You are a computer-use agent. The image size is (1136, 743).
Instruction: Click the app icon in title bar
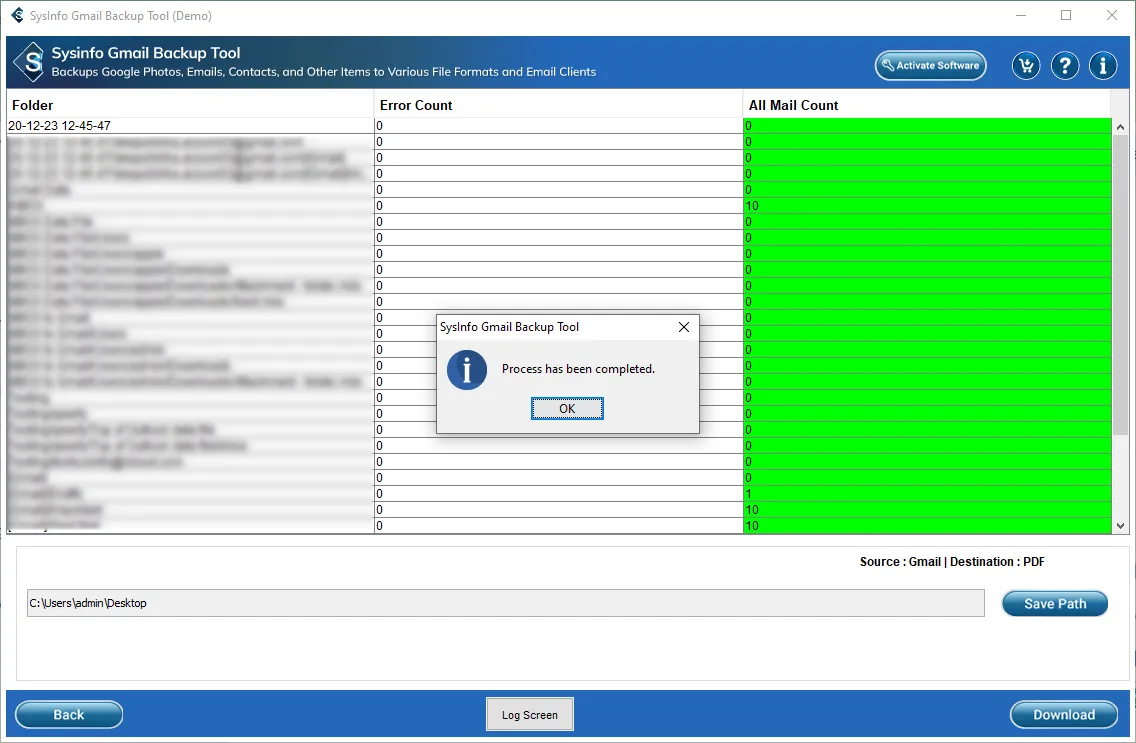click(x=17, y=16)
